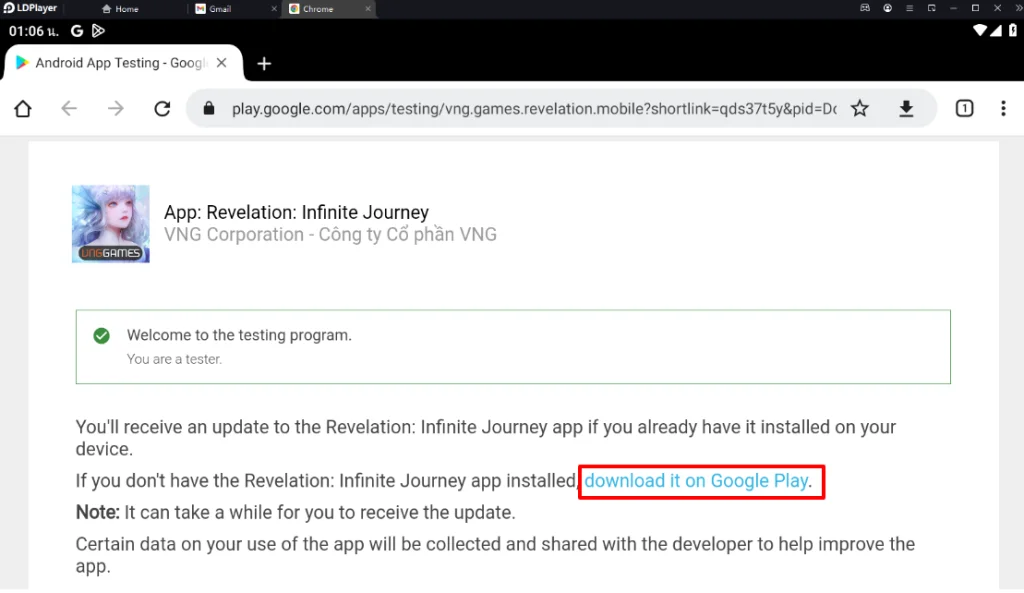Tap the Wi-Fi status icon
The height and width of the screenshot is (593, 1024).
tap(980, 30)
